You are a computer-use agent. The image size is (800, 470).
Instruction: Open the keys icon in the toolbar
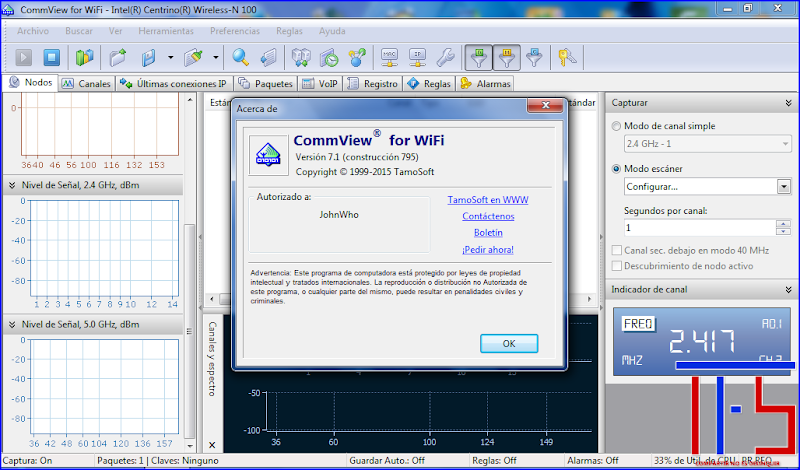567,57
